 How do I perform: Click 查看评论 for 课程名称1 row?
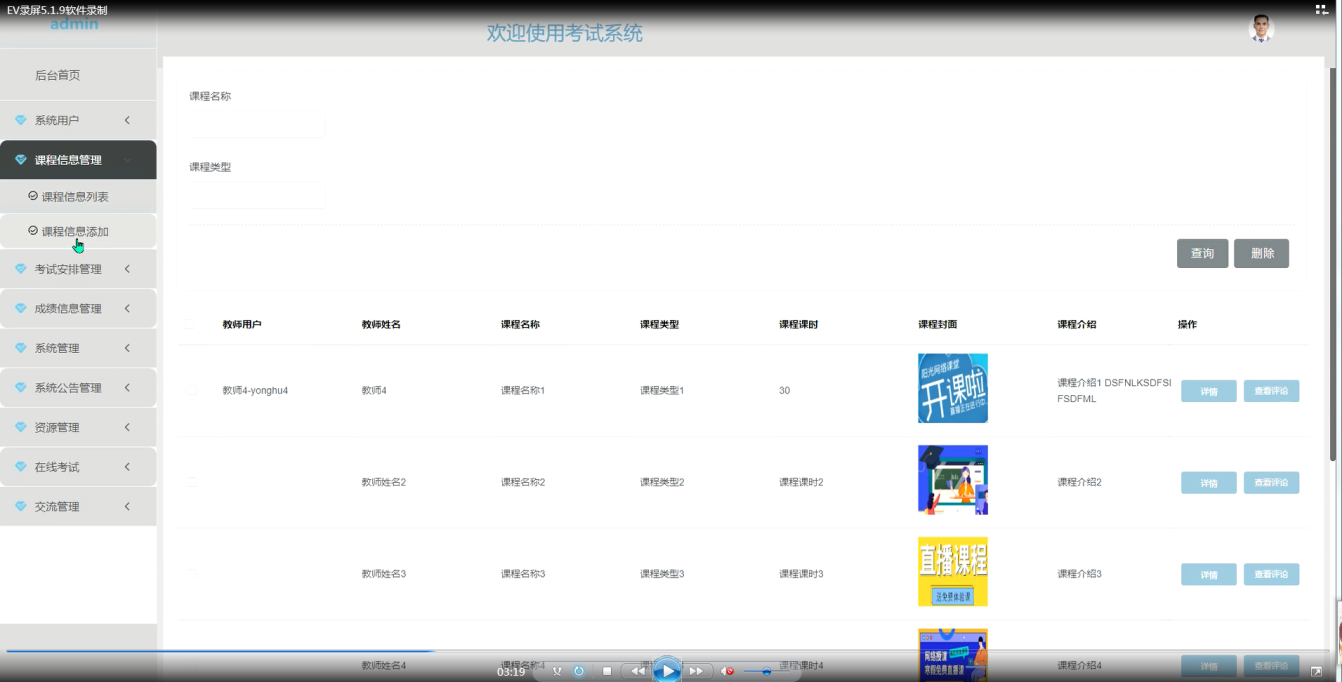pyautogui.click(x=1271, y=391)
